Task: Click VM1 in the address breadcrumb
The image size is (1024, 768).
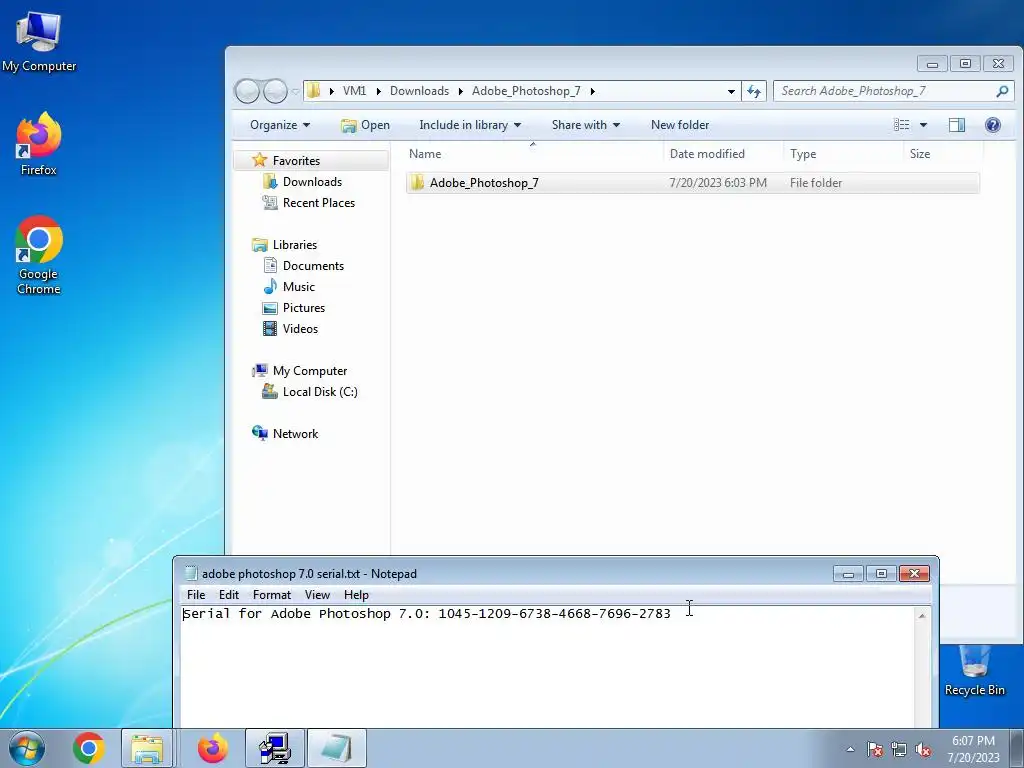Action: coord(354,91)
